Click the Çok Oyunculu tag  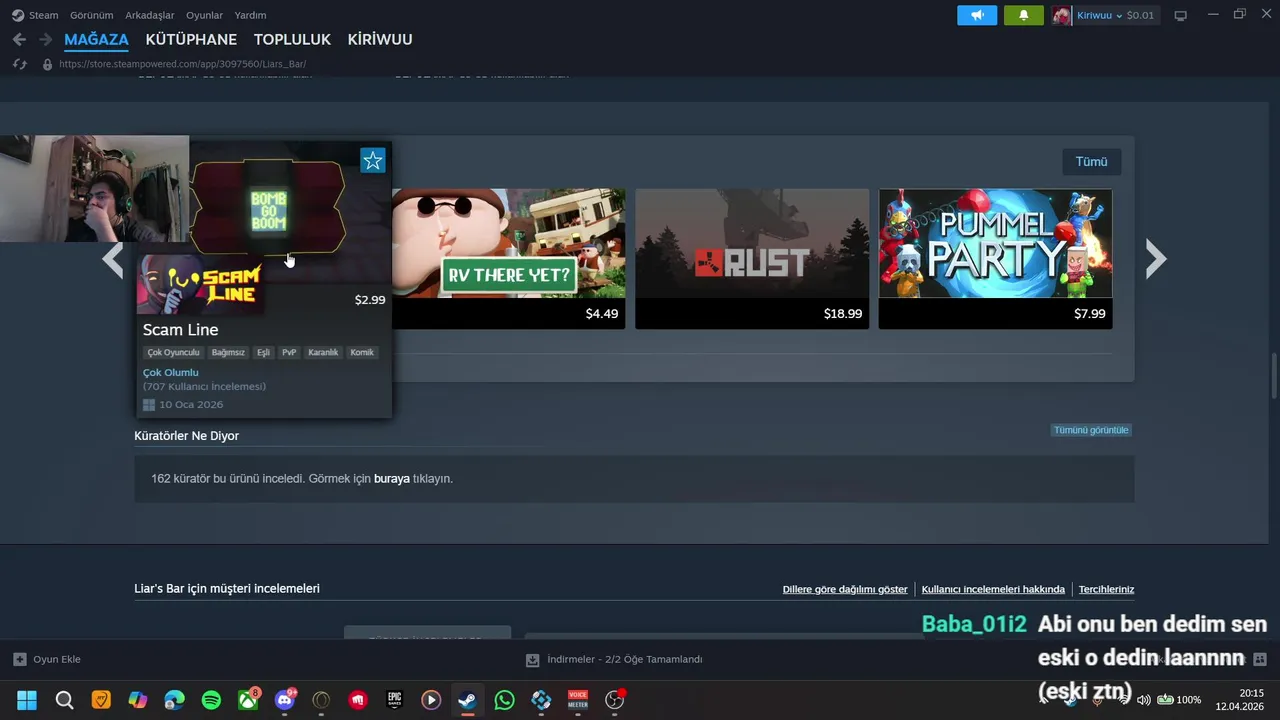click(174, 353)
